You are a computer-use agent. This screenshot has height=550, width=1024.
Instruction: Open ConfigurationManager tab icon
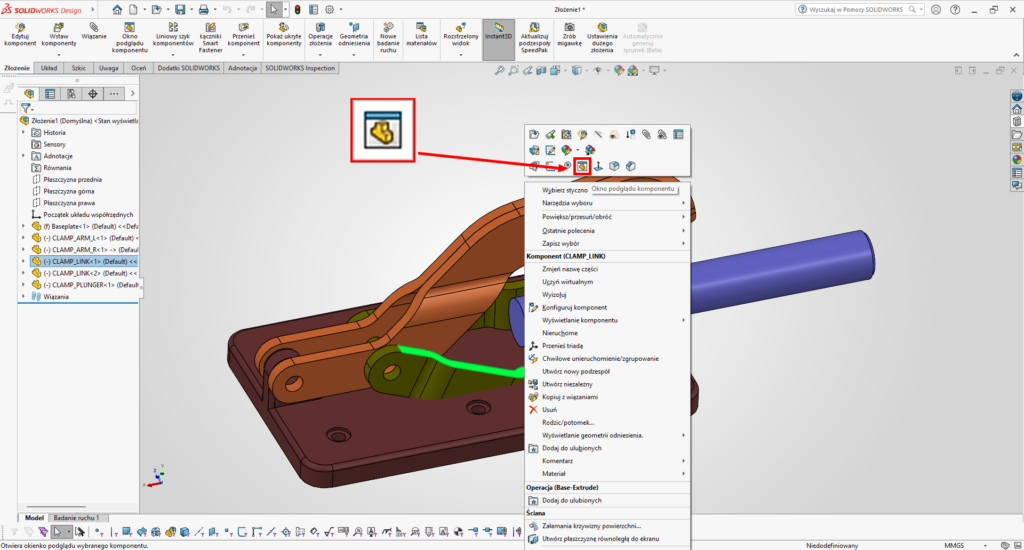[x=71, y=94]
